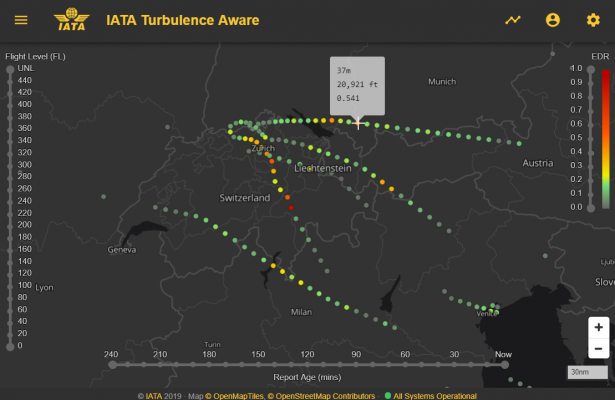Open the hamburger navigation menu
Screen dimensions: 615x400
point(21,20)
